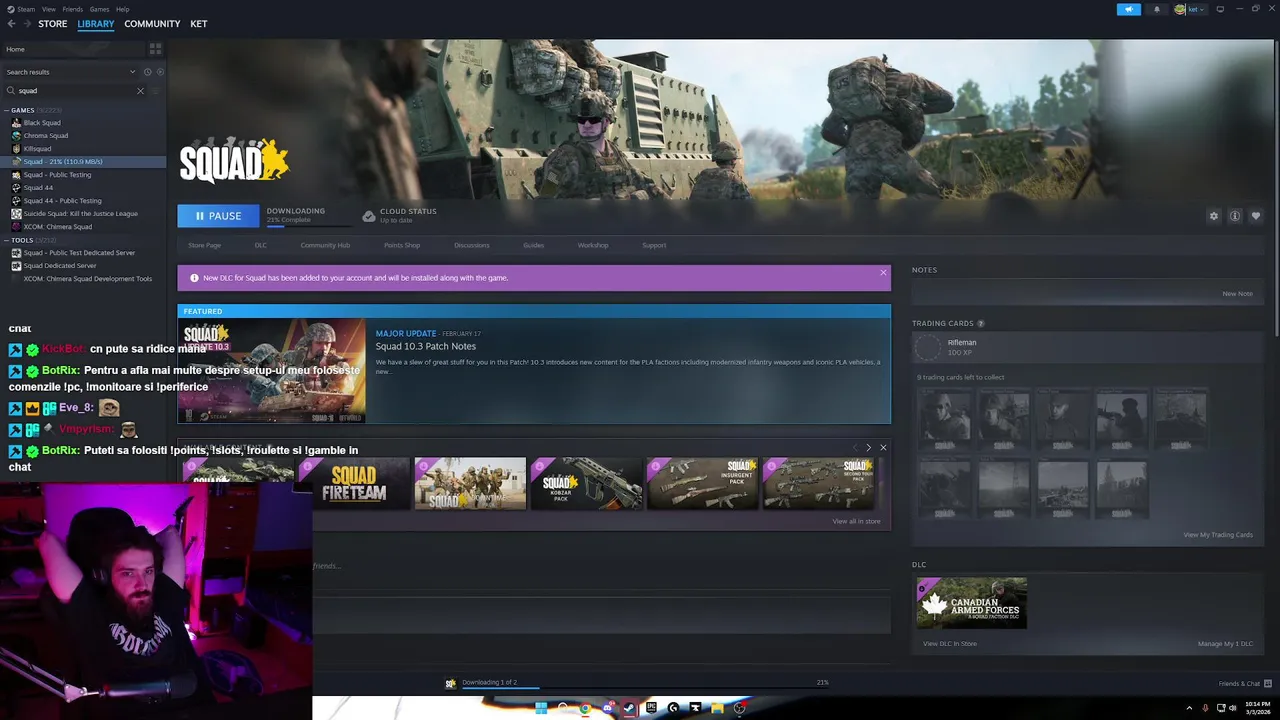Open game settings gear for Squad
The width and height of the screenshot is (1280, 720).
click(1214, 216)
